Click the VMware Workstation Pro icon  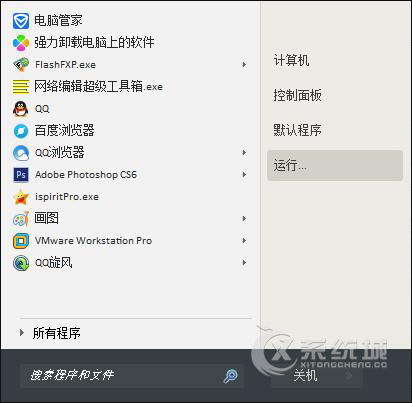tap(21, 241)
